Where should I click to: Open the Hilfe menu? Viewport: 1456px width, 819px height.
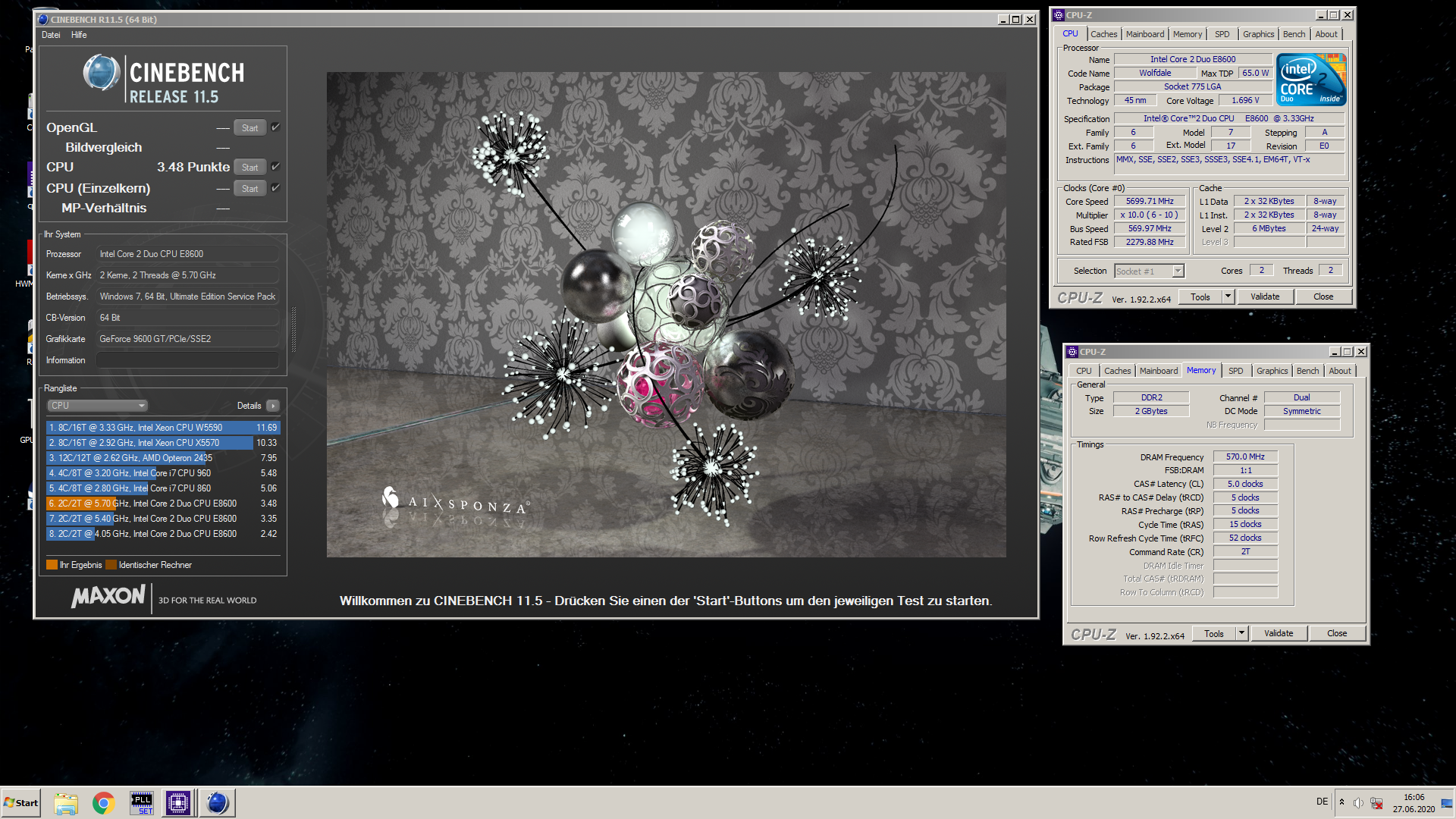click(x=79, y=35)
